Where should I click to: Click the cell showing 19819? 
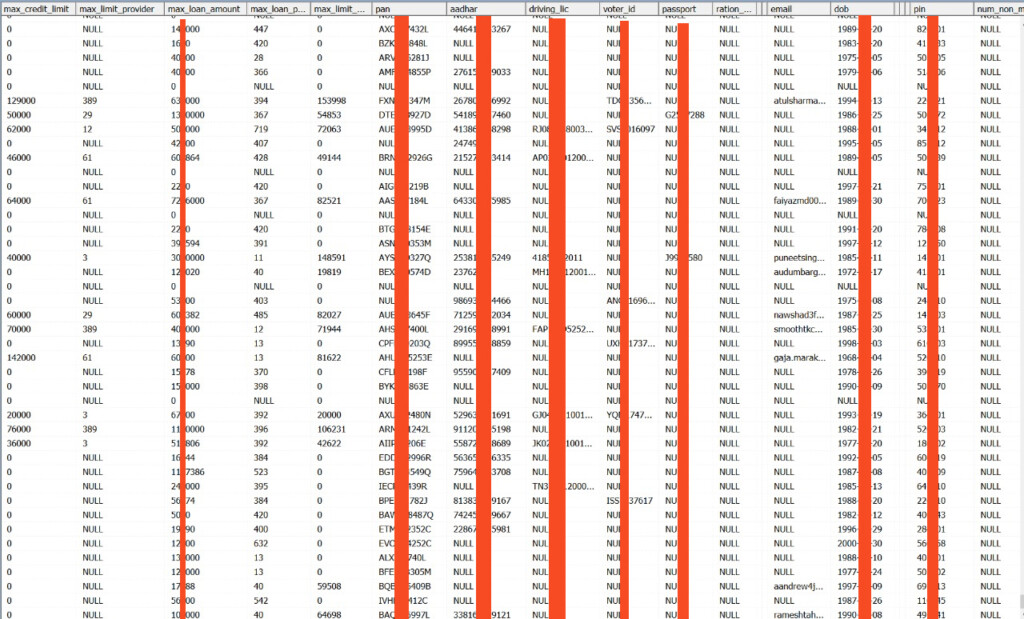tap(329, 272)
